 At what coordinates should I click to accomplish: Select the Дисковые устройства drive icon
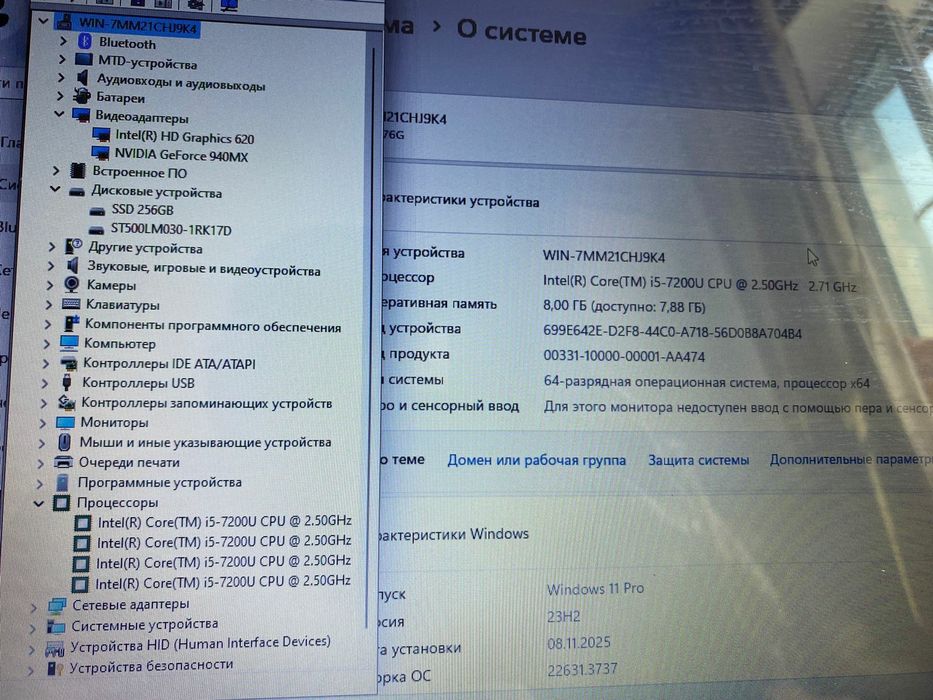click(76, 192)
